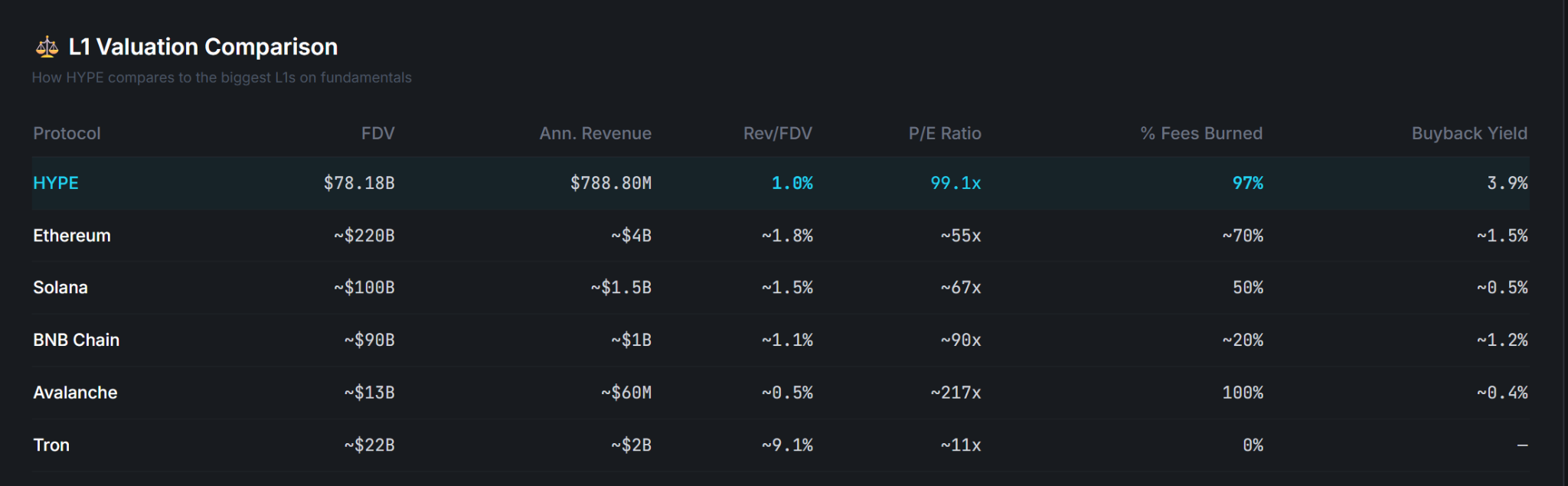The height and width of the screenshot is (486, 1568).
Task: Click Avalanche Rev/FDV ~0.5%
Action: tap(787, 393)
